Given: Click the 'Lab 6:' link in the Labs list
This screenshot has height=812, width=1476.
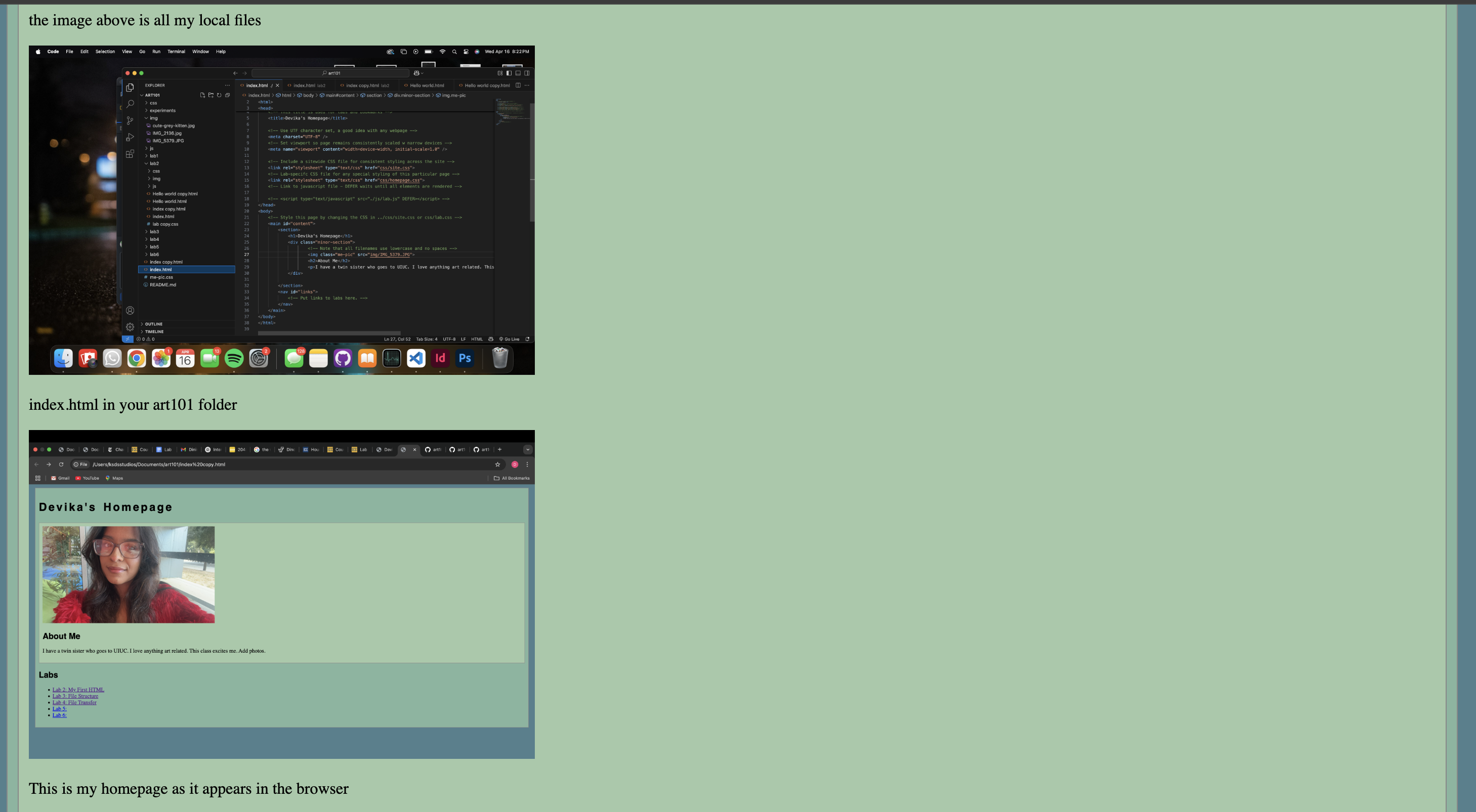Looking at the screenshot, I should (x=60, y=714).
